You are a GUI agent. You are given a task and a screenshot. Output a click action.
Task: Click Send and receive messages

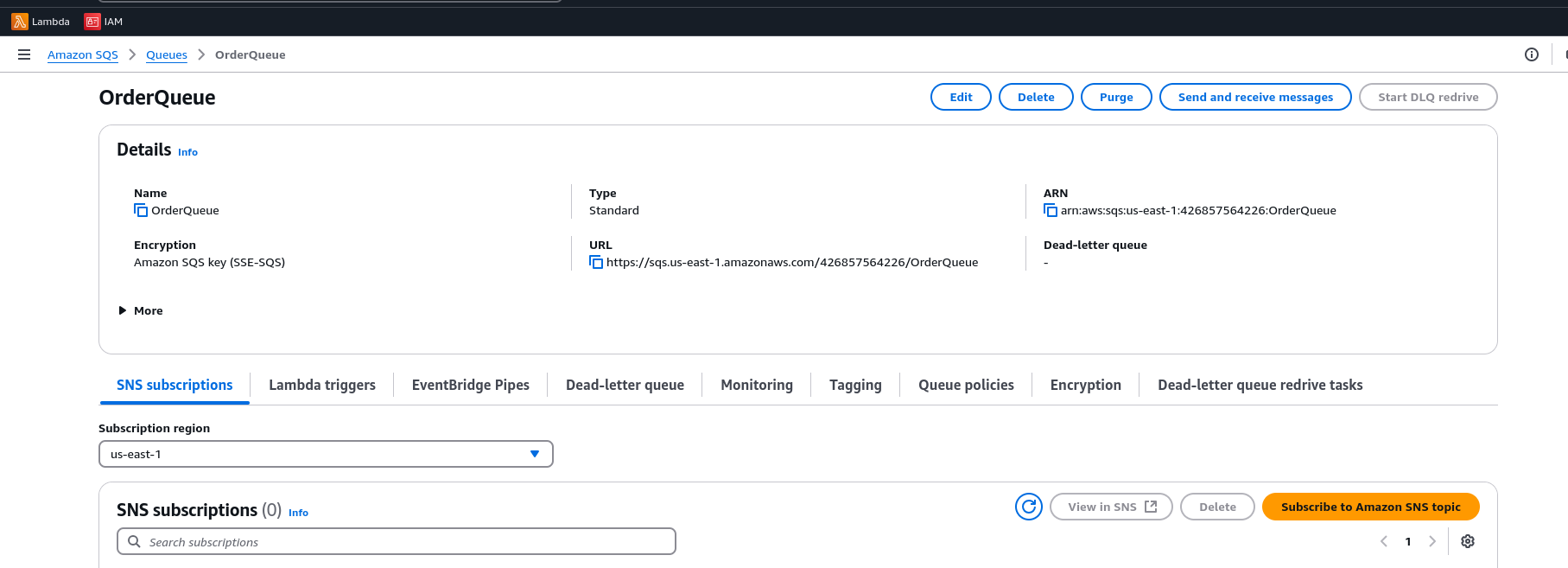pos(1255,97)
